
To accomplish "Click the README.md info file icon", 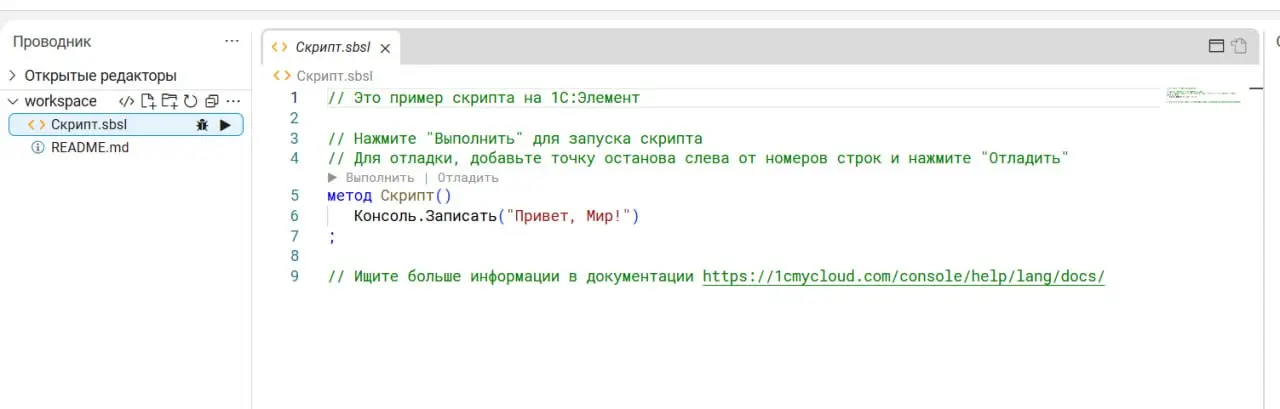I will pyautogui.click(x=38, y=147).
